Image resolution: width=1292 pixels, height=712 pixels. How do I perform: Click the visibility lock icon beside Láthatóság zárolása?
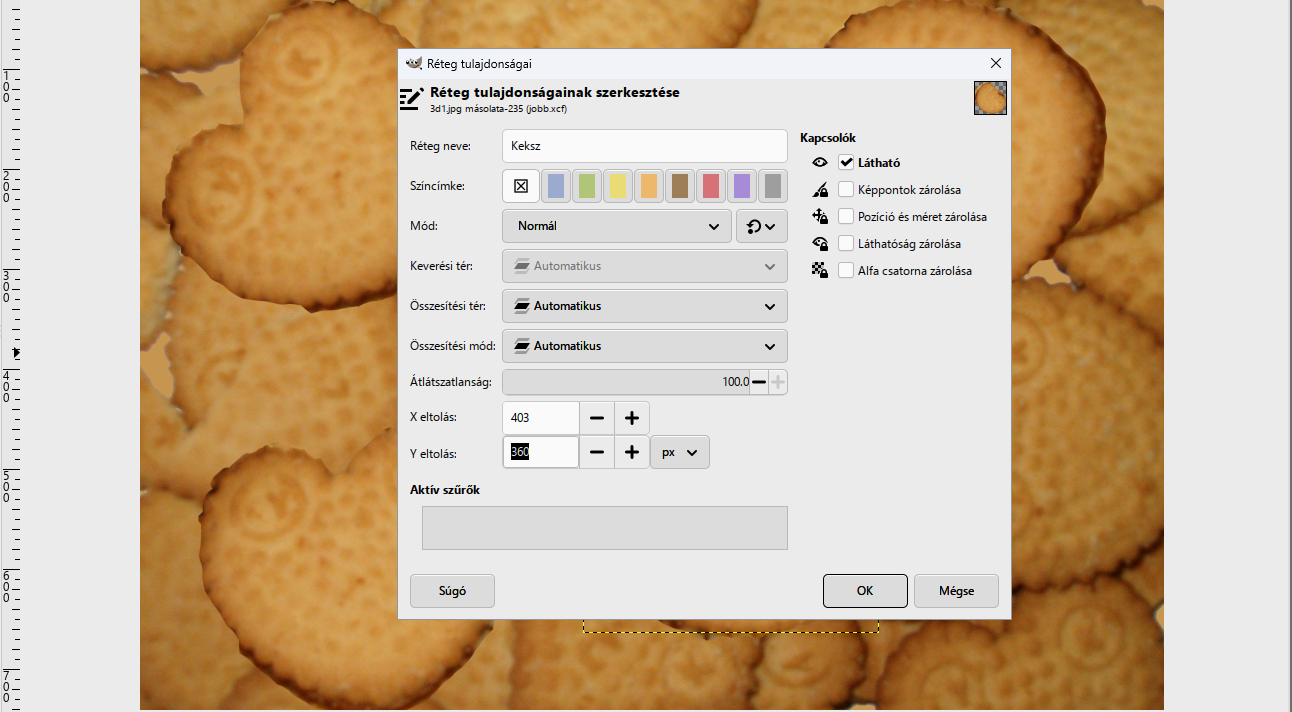pos(820,243)
